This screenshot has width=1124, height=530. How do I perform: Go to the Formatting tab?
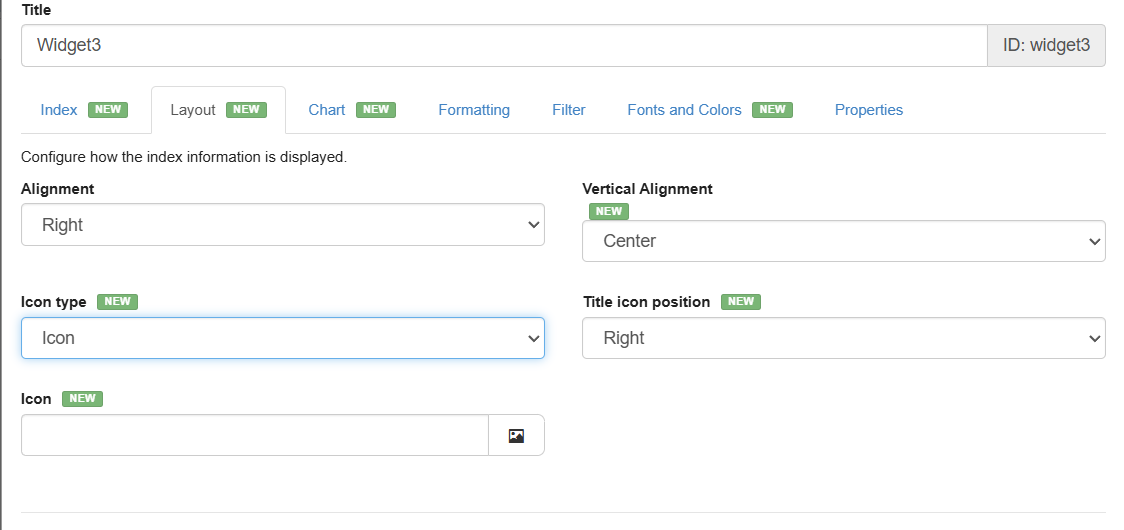[x=474, y=110]
